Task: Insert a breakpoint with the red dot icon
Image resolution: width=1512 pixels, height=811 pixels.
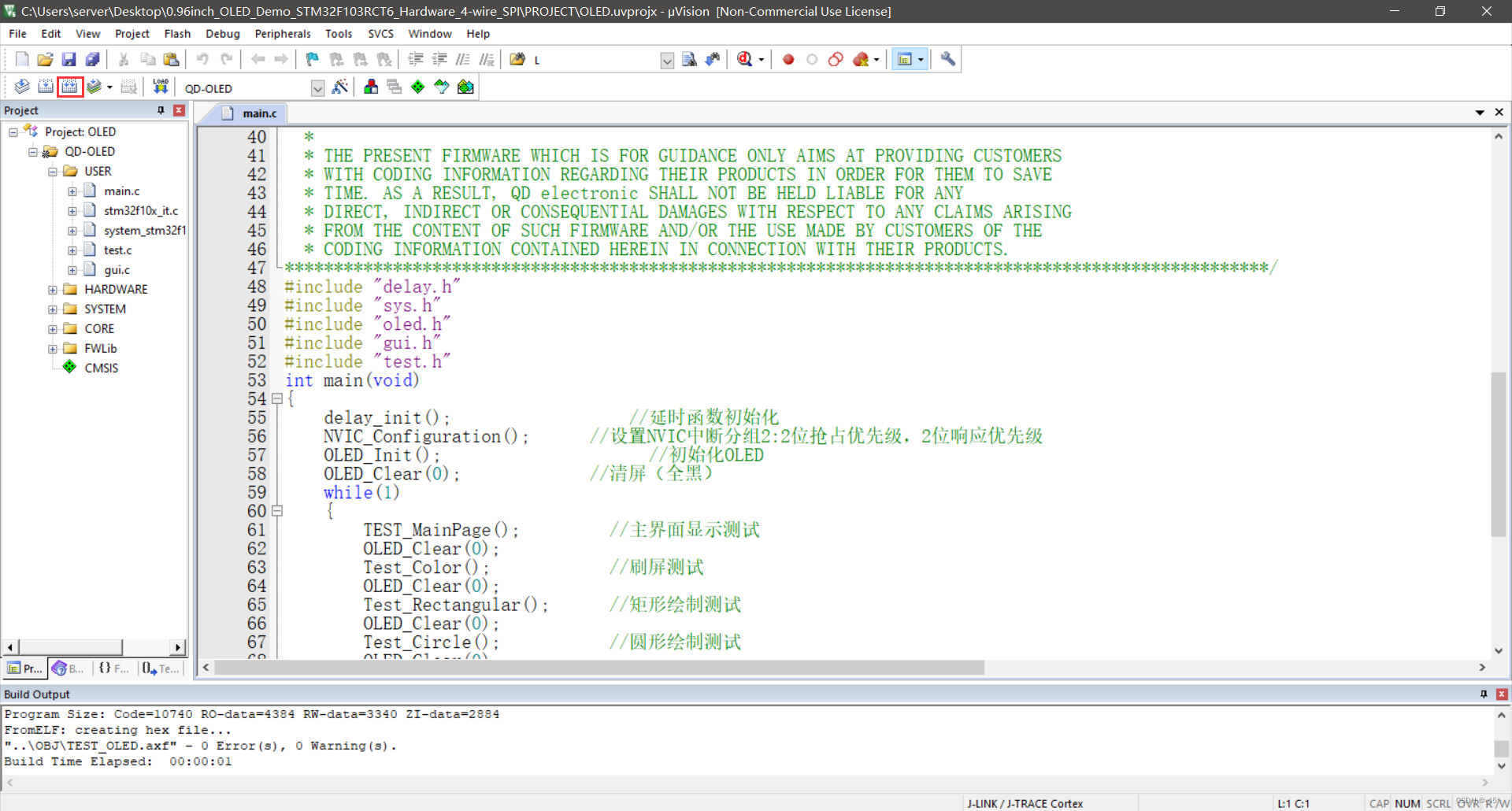Action: click(x=788, y=59)
